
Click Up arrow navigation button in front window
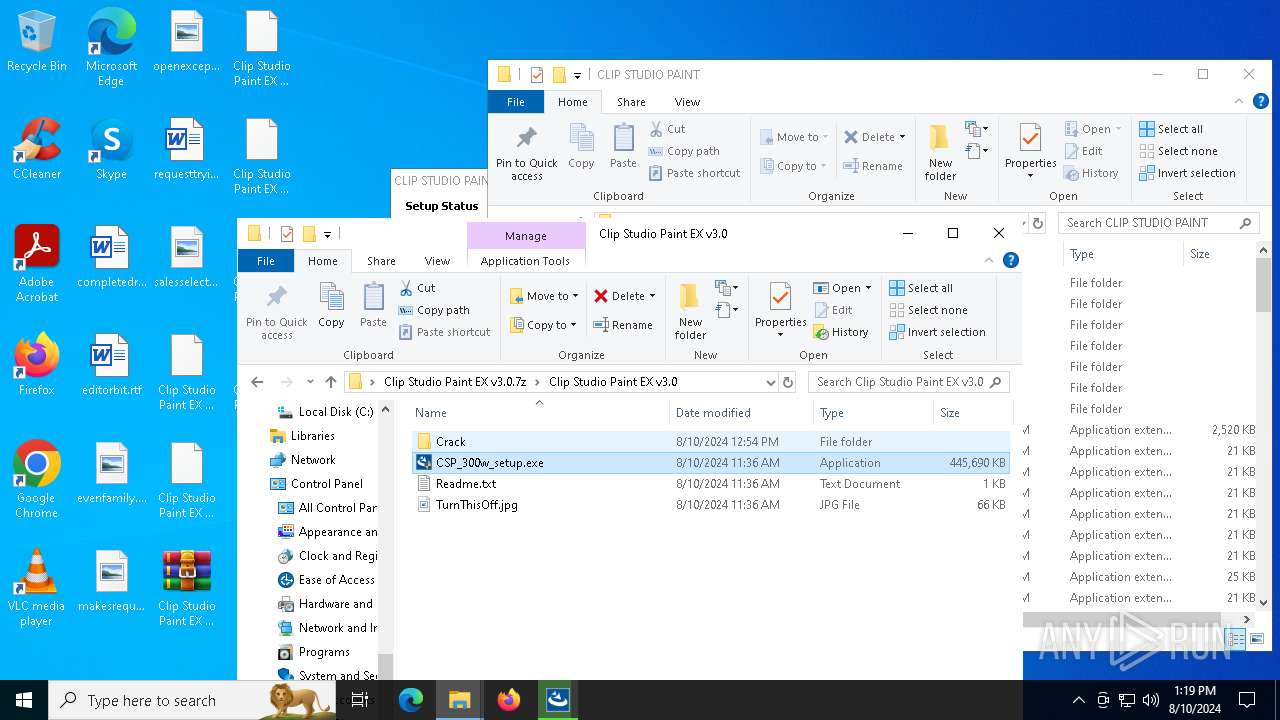click(x=331, y=382)
